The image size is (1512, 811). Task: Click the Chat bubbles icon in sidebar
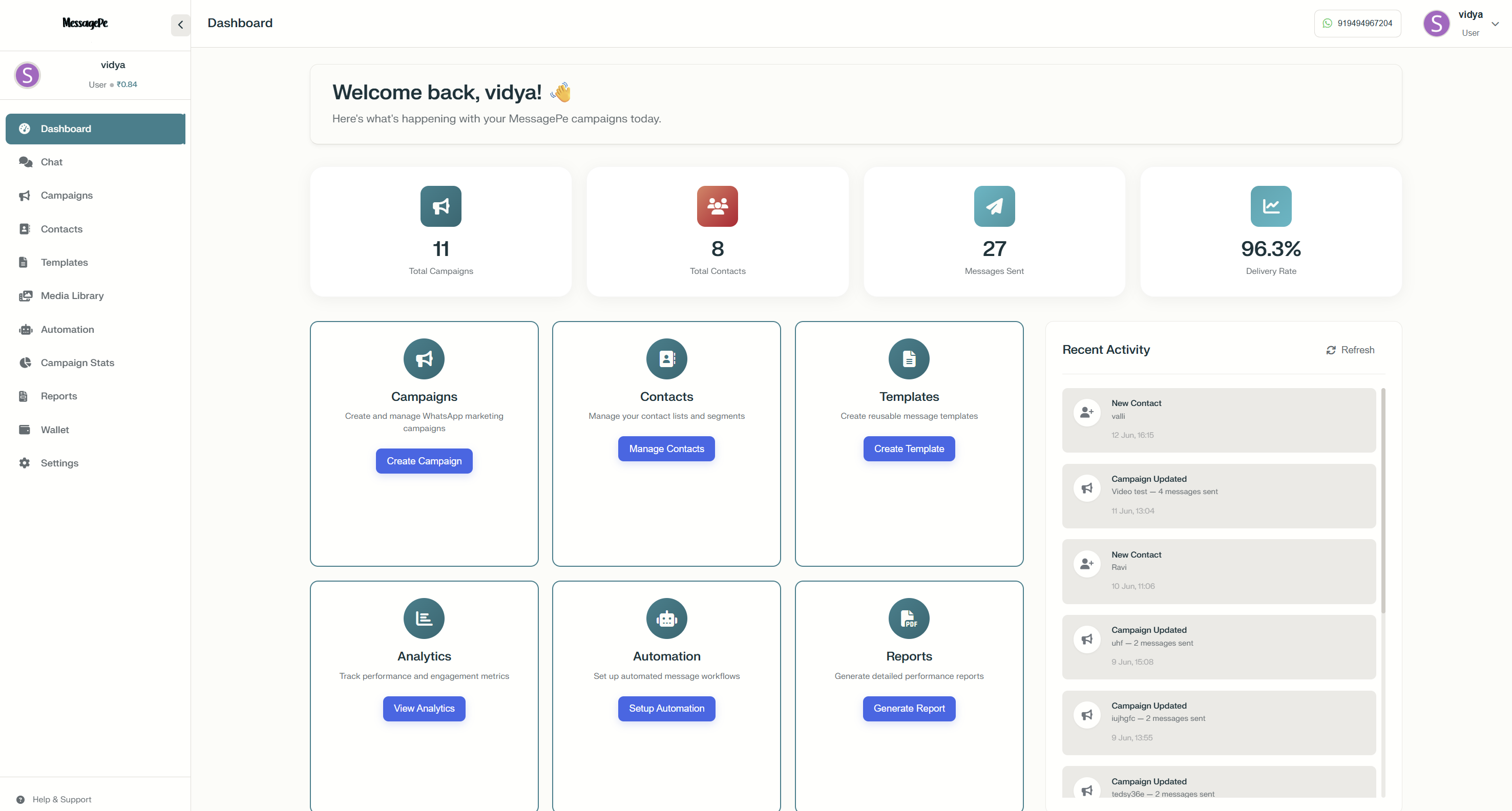click(25, 162)
